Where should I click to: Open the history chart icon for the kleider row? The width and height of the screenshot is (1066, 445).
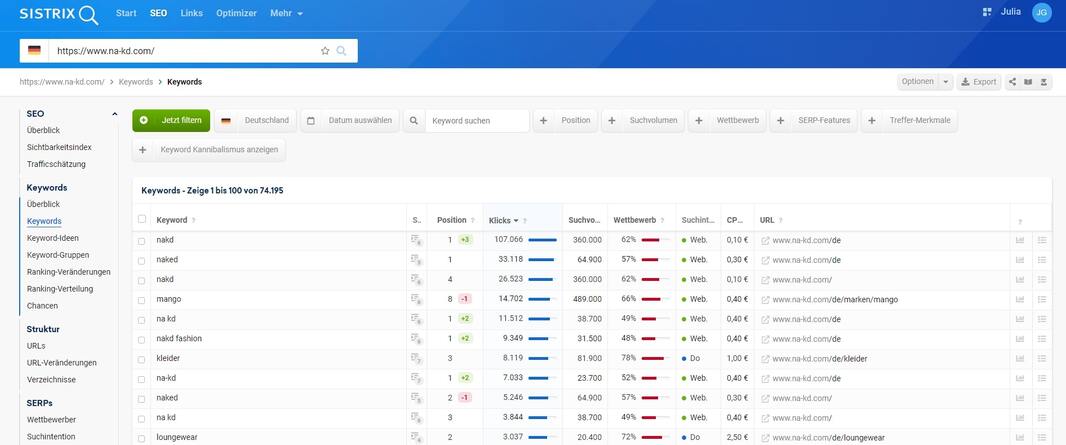[x=1020, y=358]
